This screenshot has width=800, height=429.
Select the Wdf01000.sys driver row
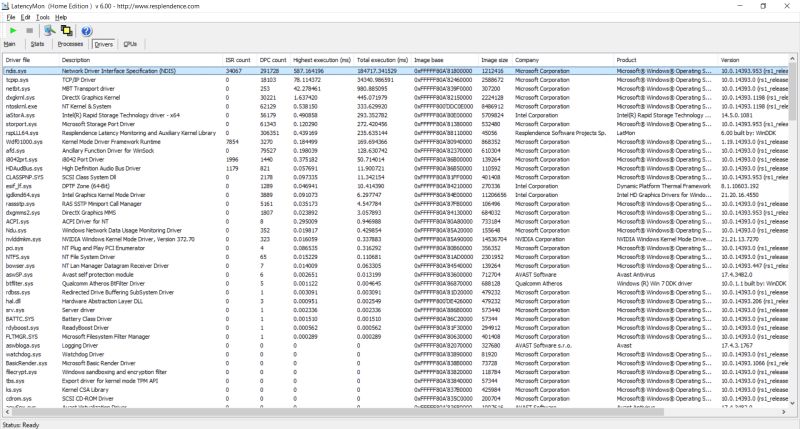pos(396,142)
